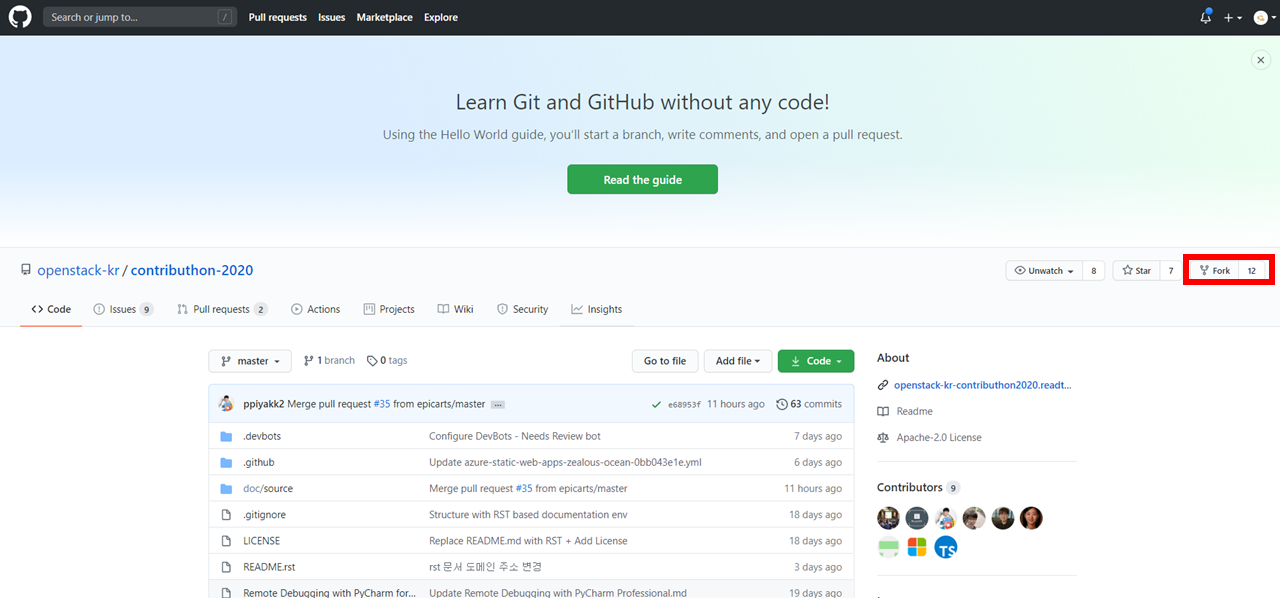Open Issues in top navigation
The height and width of the screenshot is (598, 1280).
click(x=332, y=17)
